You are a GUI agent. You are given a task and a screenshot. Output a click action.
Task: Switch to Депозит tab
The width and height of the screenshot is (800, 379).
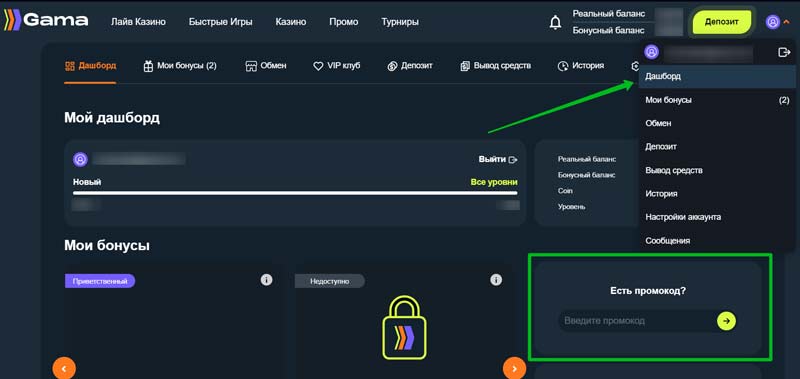tap(410, 66)
